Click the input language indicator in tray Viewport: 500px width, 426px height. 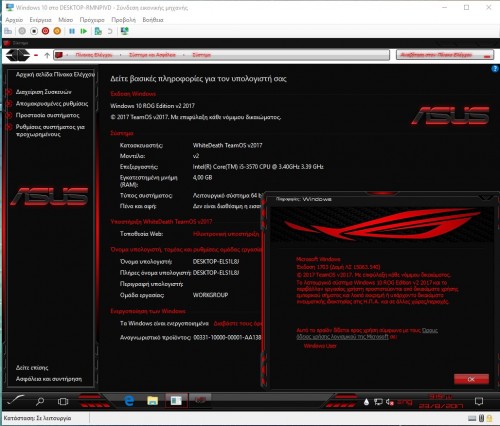pyautogui.click(x=405, y=402)
